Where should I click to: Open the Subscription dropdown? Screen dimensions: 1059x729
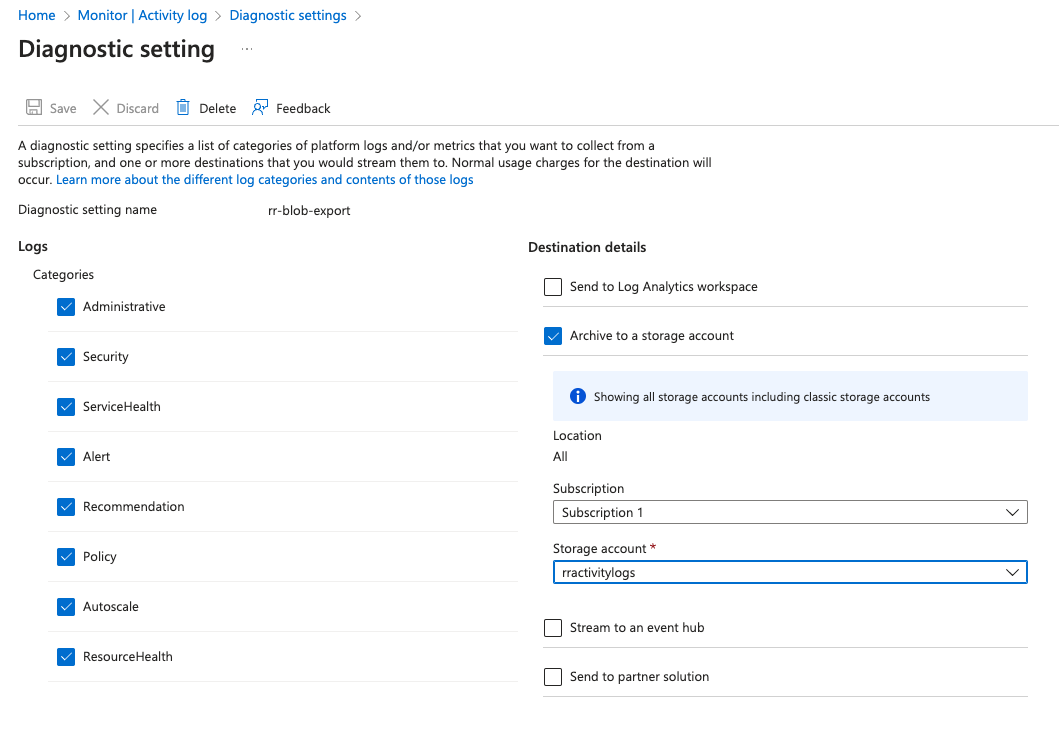tap(789, 512)
